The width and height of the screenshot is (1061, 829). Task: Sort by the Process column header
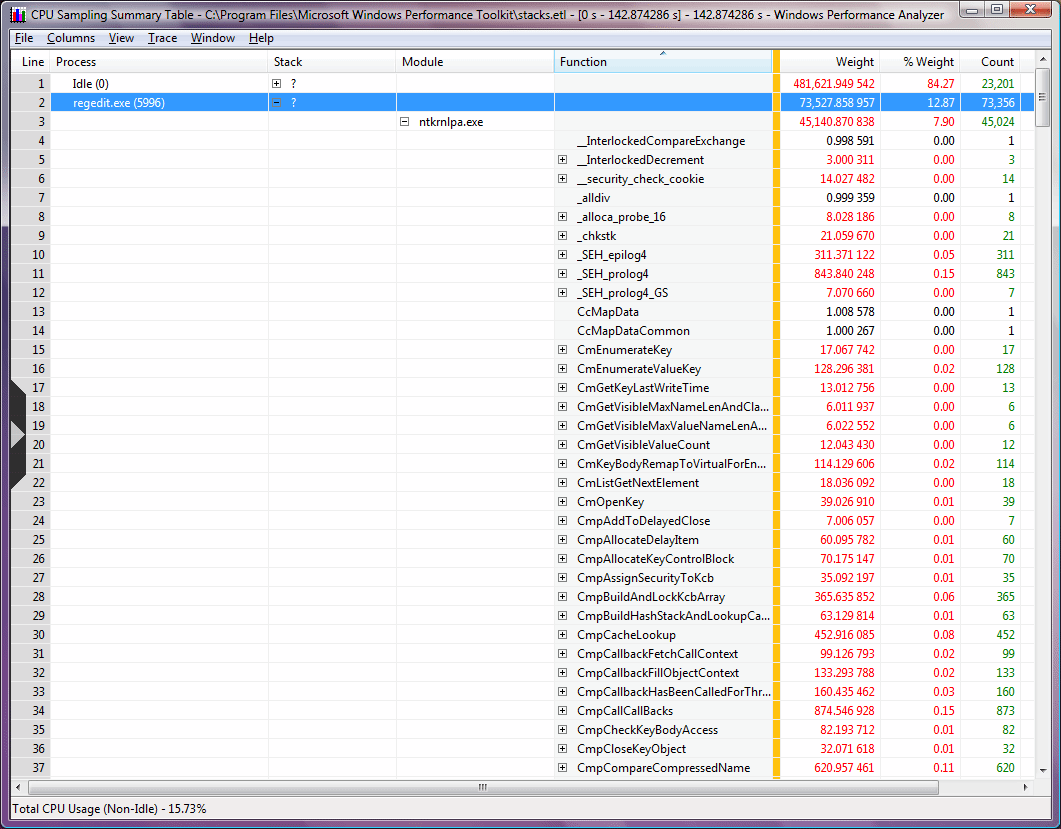(160, 62)
